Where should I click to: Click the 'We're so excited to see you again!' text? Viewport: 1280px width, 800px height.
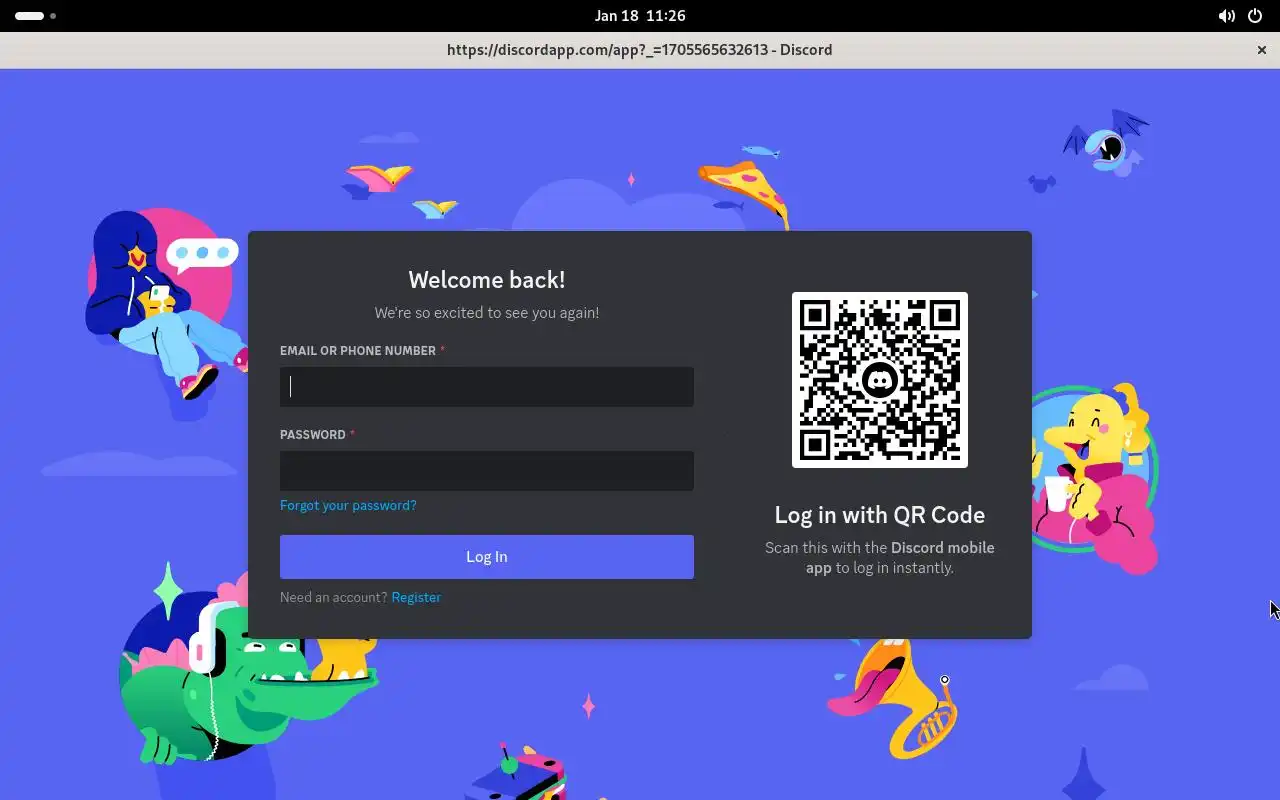487,313
